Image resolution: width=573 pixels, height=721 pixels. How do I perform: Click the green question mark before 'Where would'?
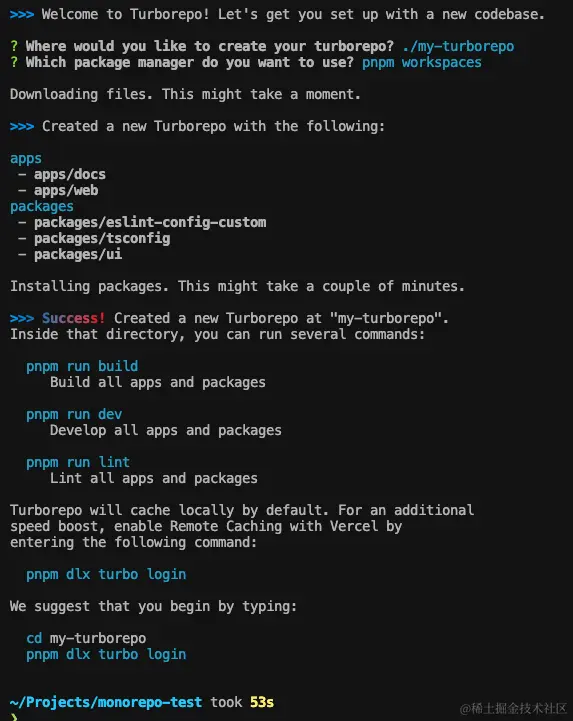tap(14, 46)
